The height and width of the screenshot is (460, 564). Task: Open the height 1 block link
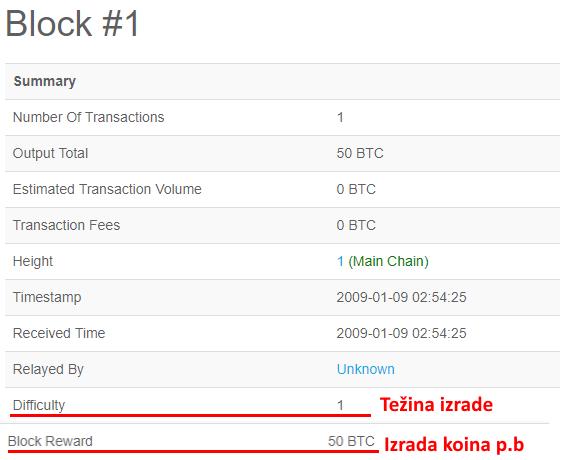pos(340,261)
